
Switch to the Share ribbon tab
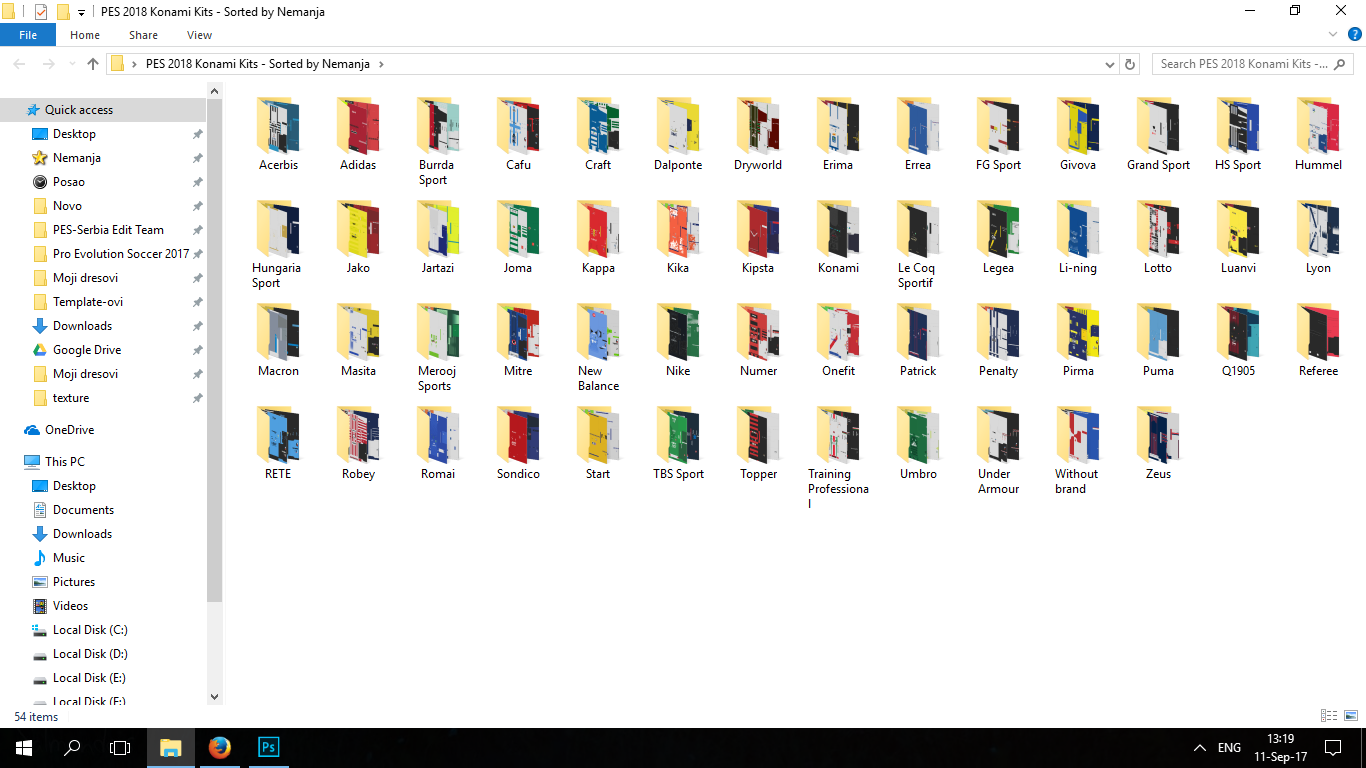pyautogui.click(x=143, y=35)
